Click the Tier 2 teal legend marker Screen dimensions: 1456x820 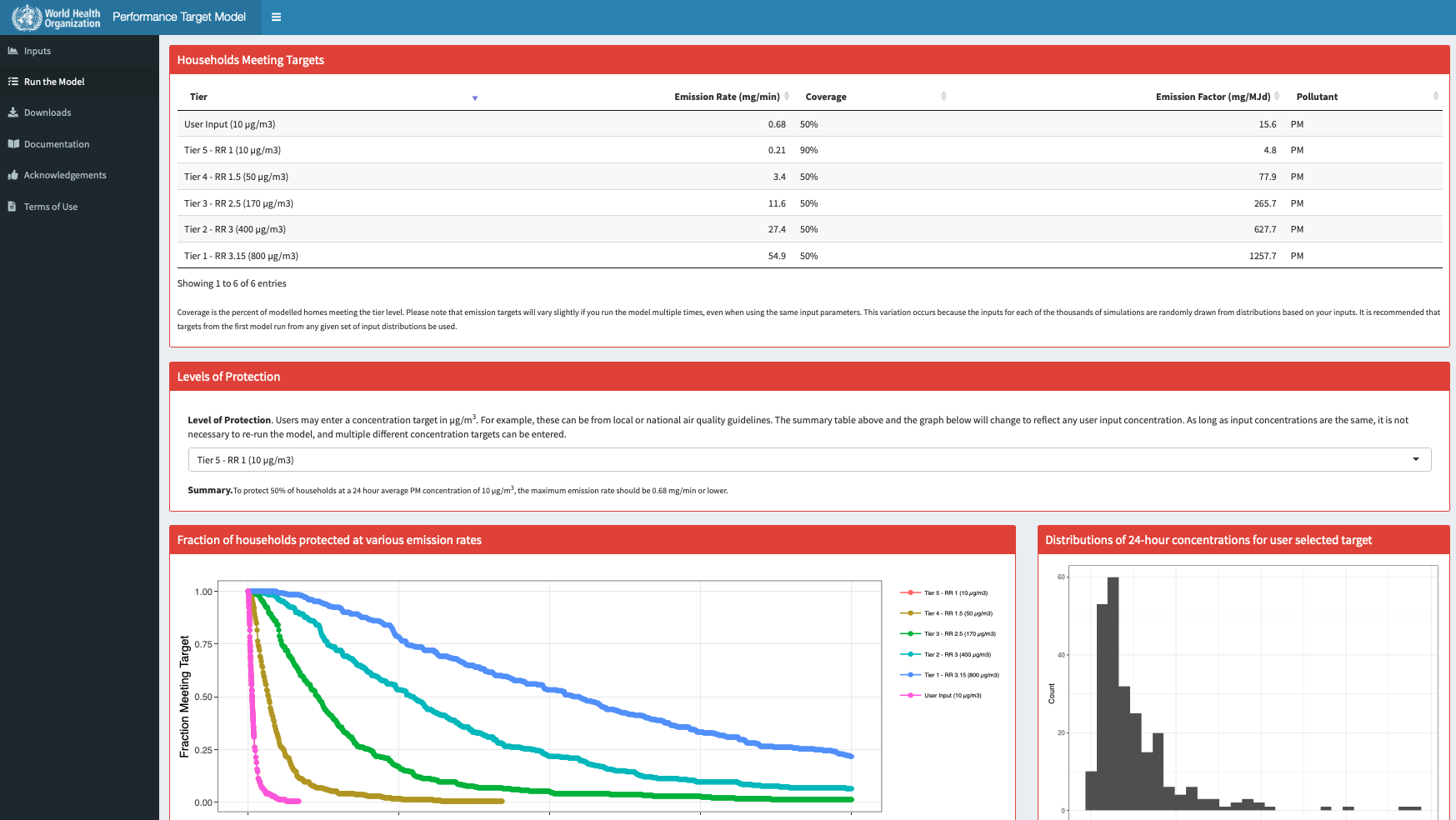click(910, 654)
